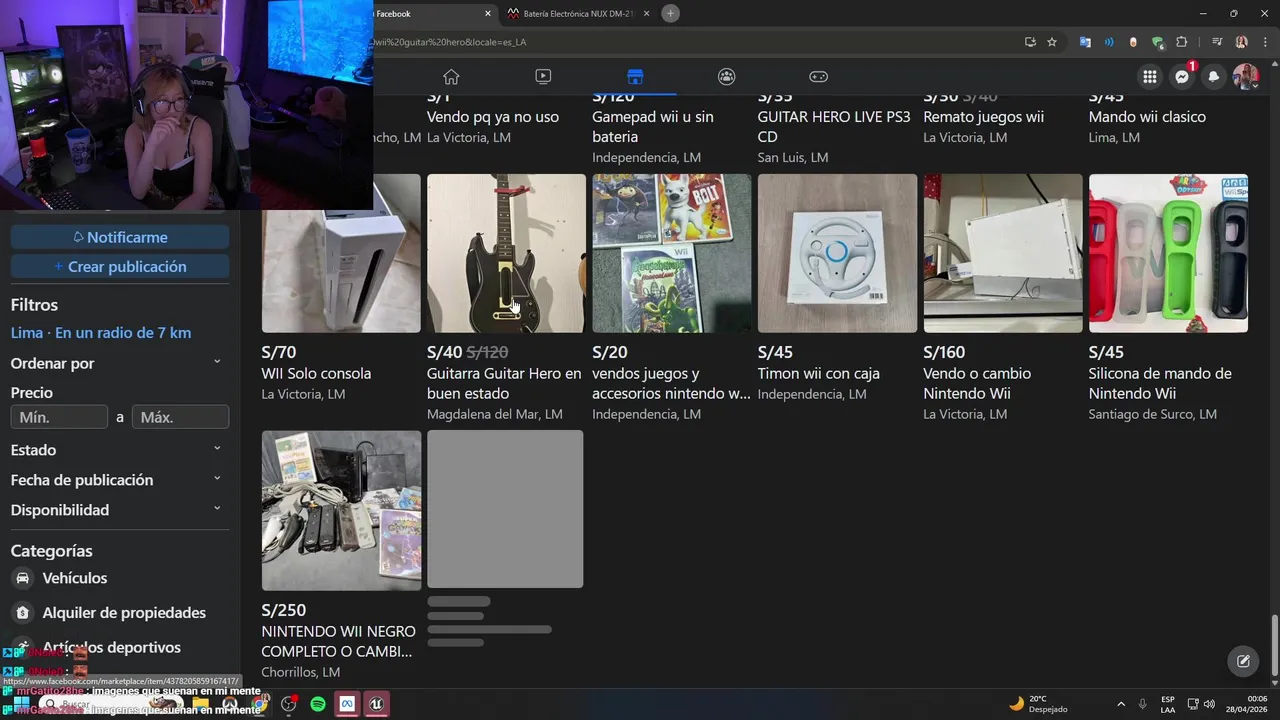Open Spotify from the taskbar

318,704
